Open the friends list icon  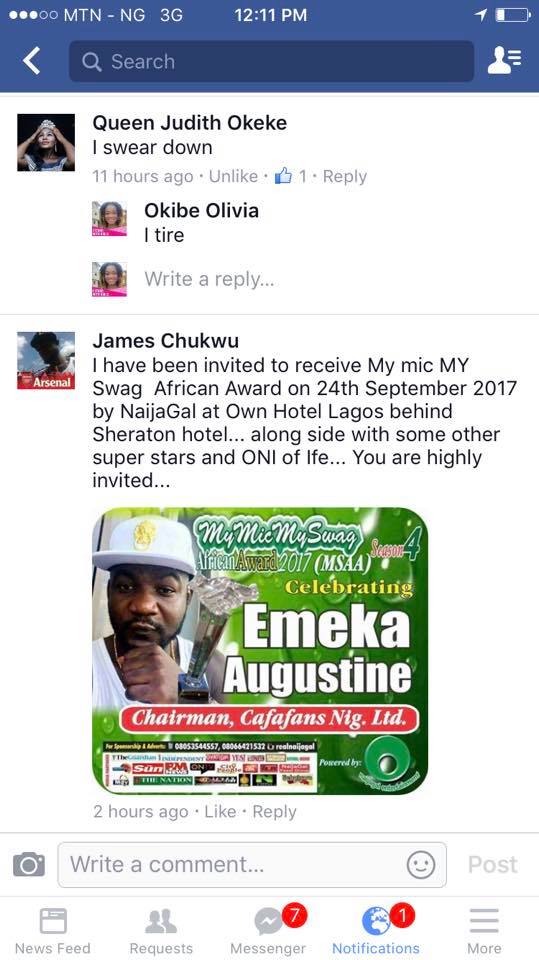[504, 61]
